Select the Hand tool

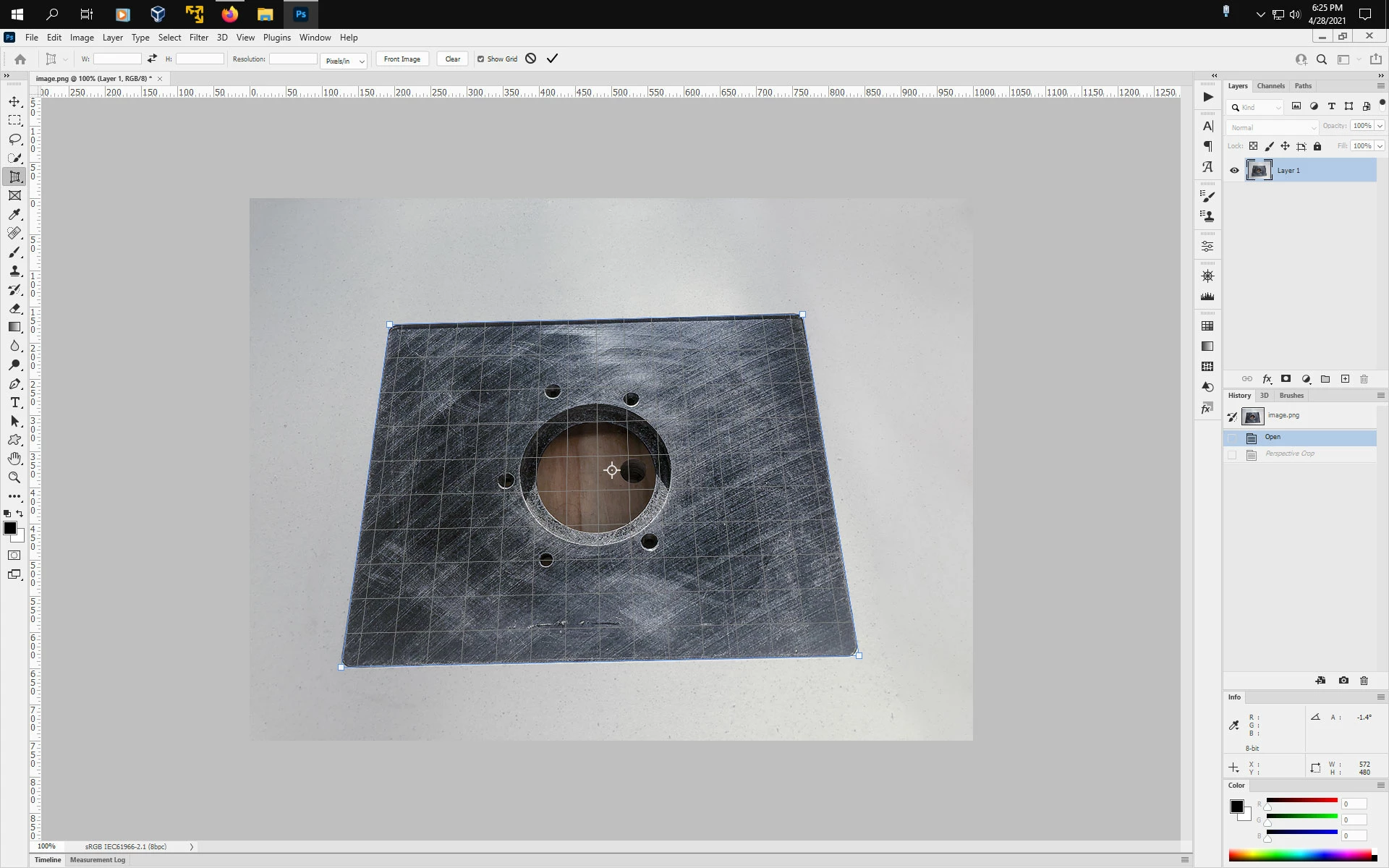point(14,459)
